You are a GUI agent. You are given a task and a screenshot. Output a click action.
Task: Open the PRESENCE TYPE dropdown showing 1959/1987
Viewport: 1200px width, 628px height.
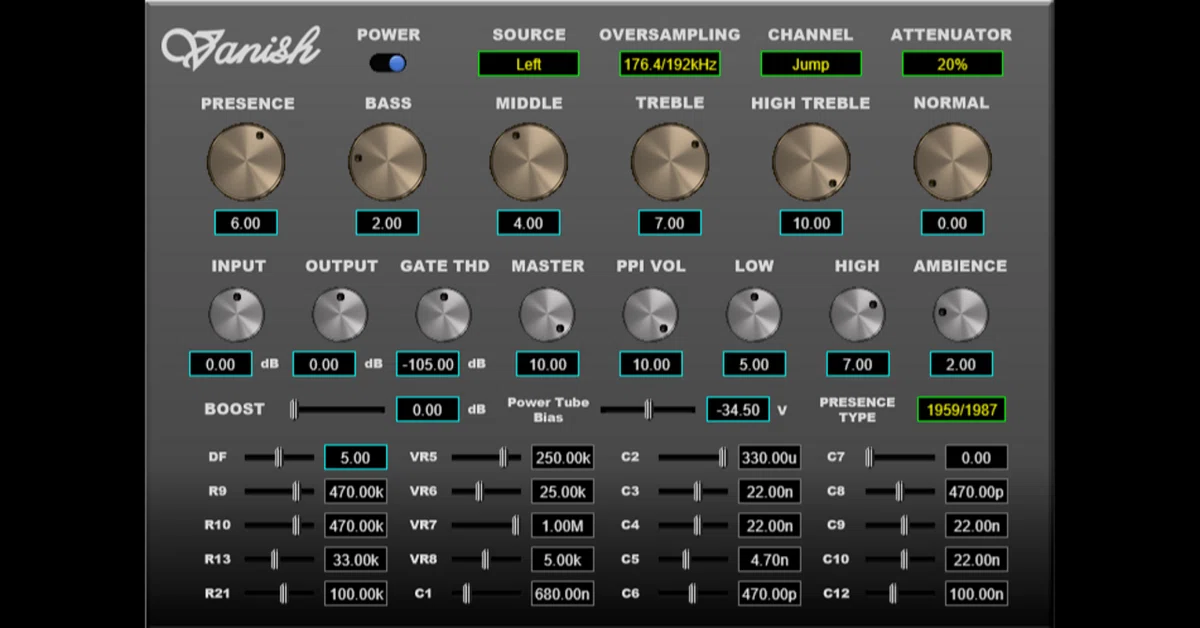[x=961, y=409]
